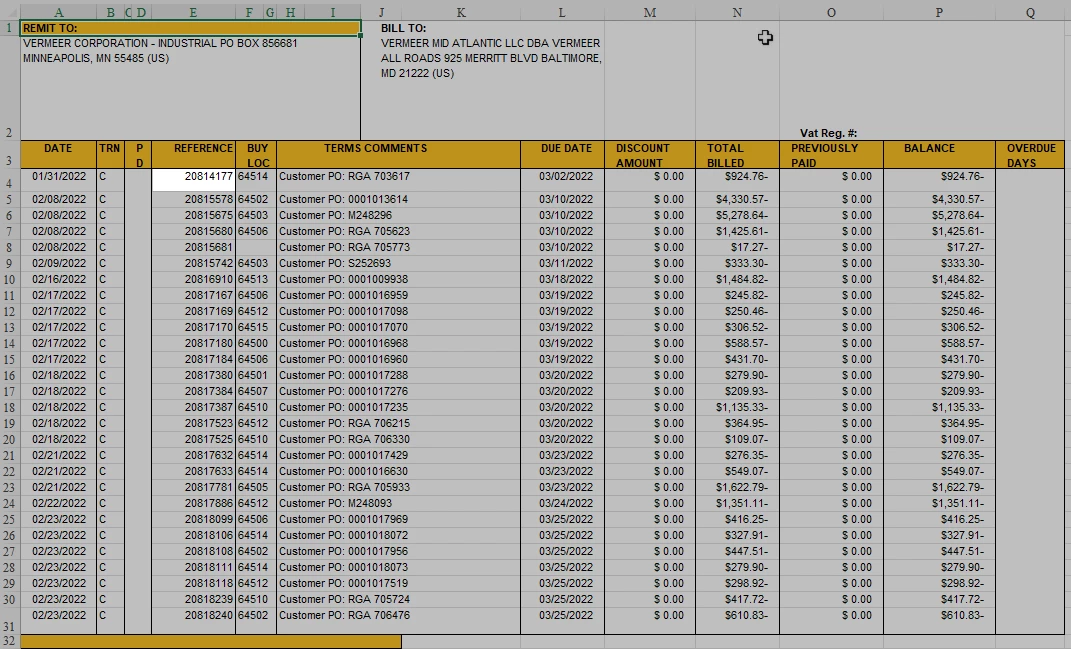Click buy loc 64500 cell
The height and width of the screenshot is (649, 1071).
point(256,343)
